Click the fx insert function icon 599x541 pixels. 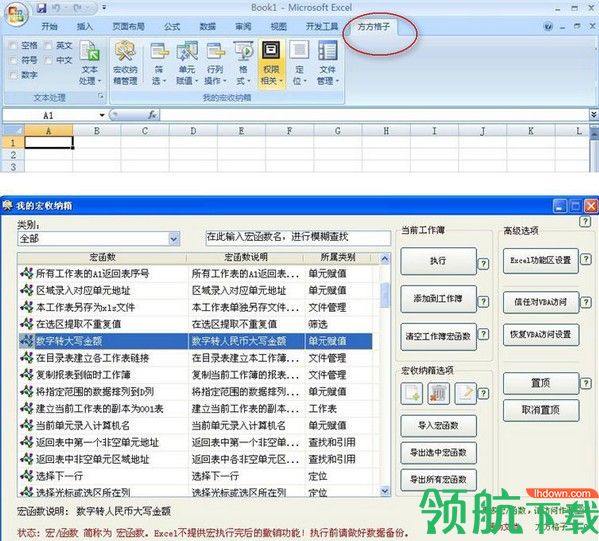pos(152,115)
